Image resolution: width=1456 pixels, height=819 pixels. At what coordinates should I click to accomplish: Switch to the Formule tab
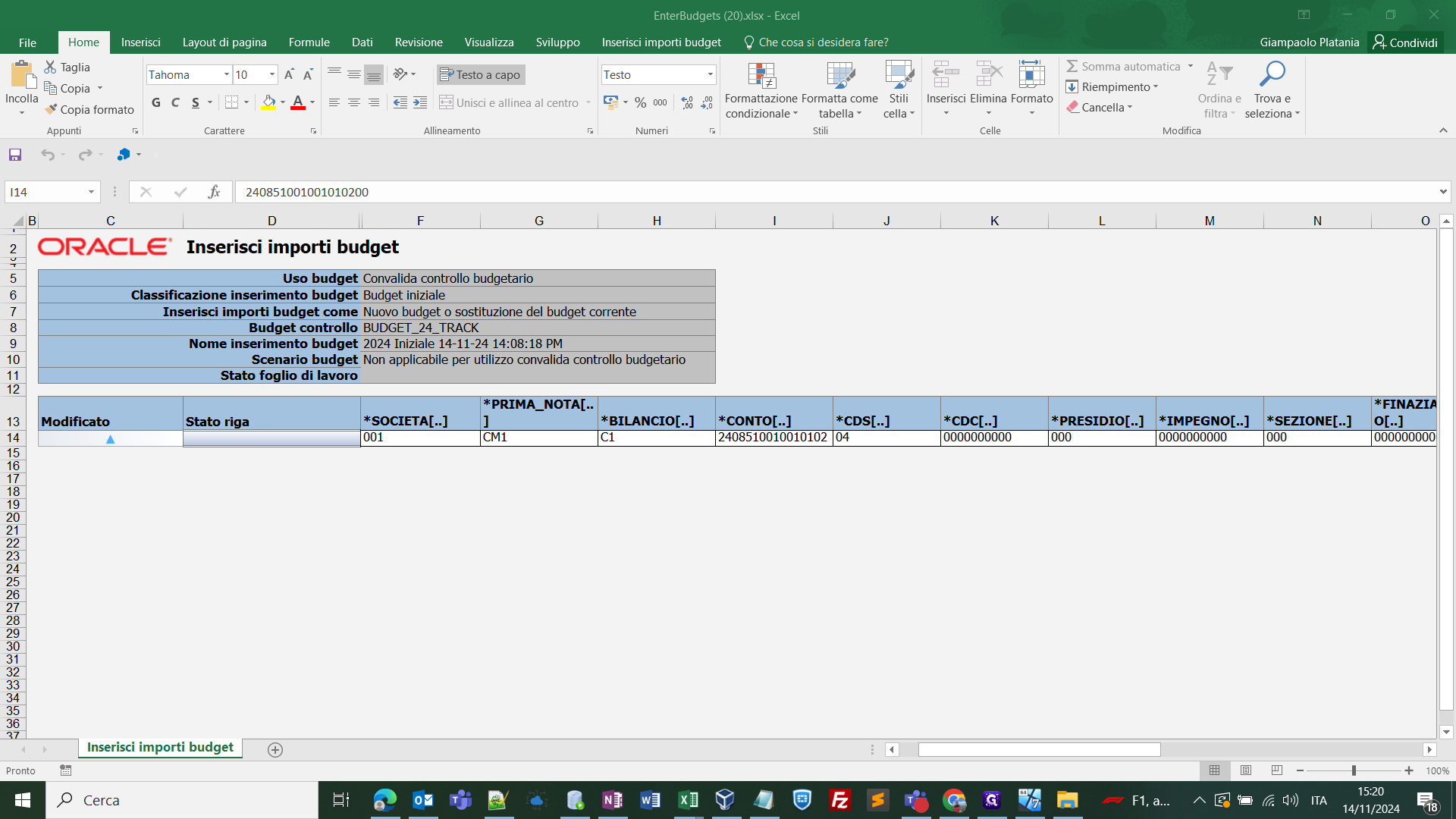[x=309, y=42]
